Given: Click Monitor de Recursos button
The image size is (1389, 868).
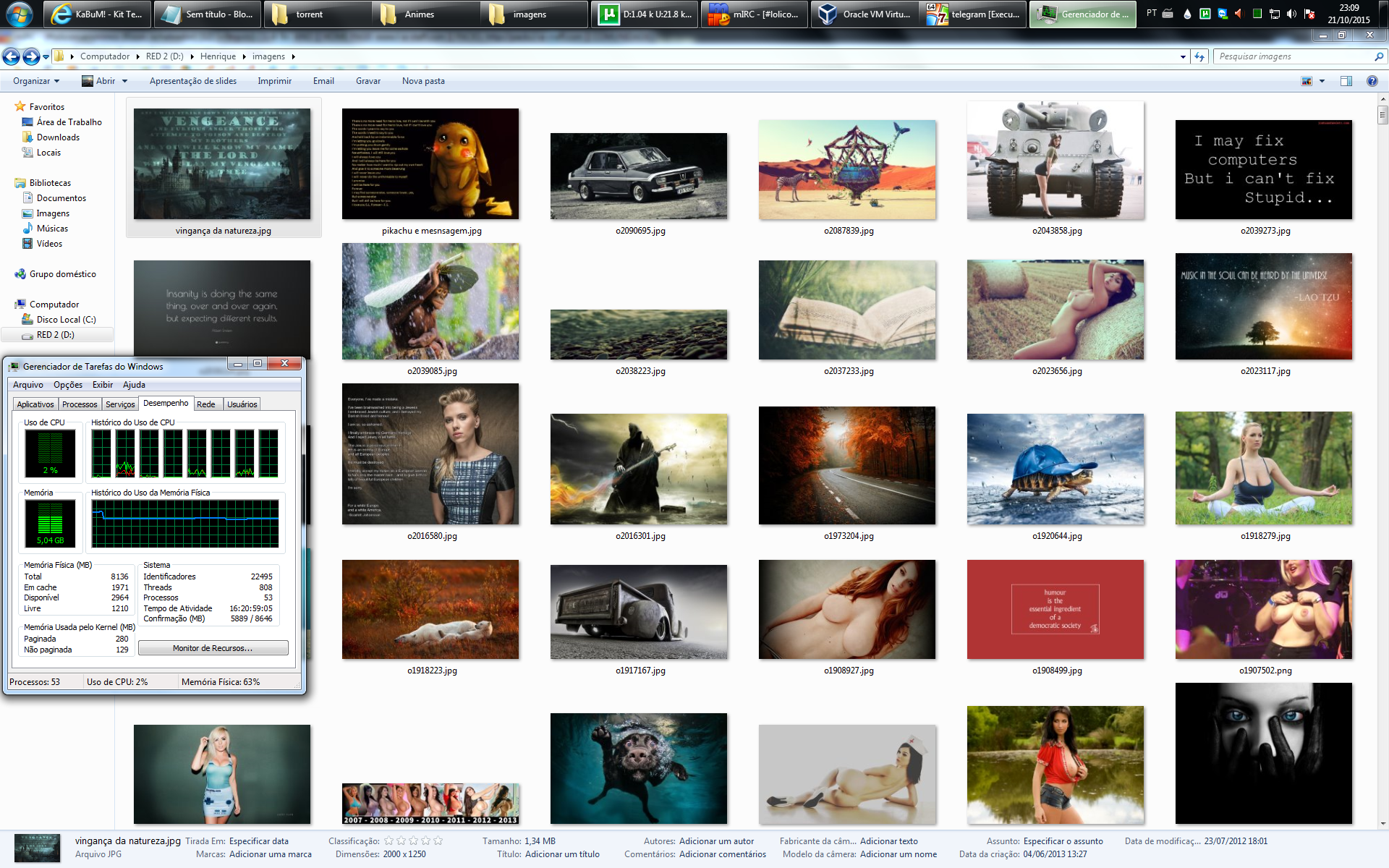Looking at the screenshot, I should [213, 648].
